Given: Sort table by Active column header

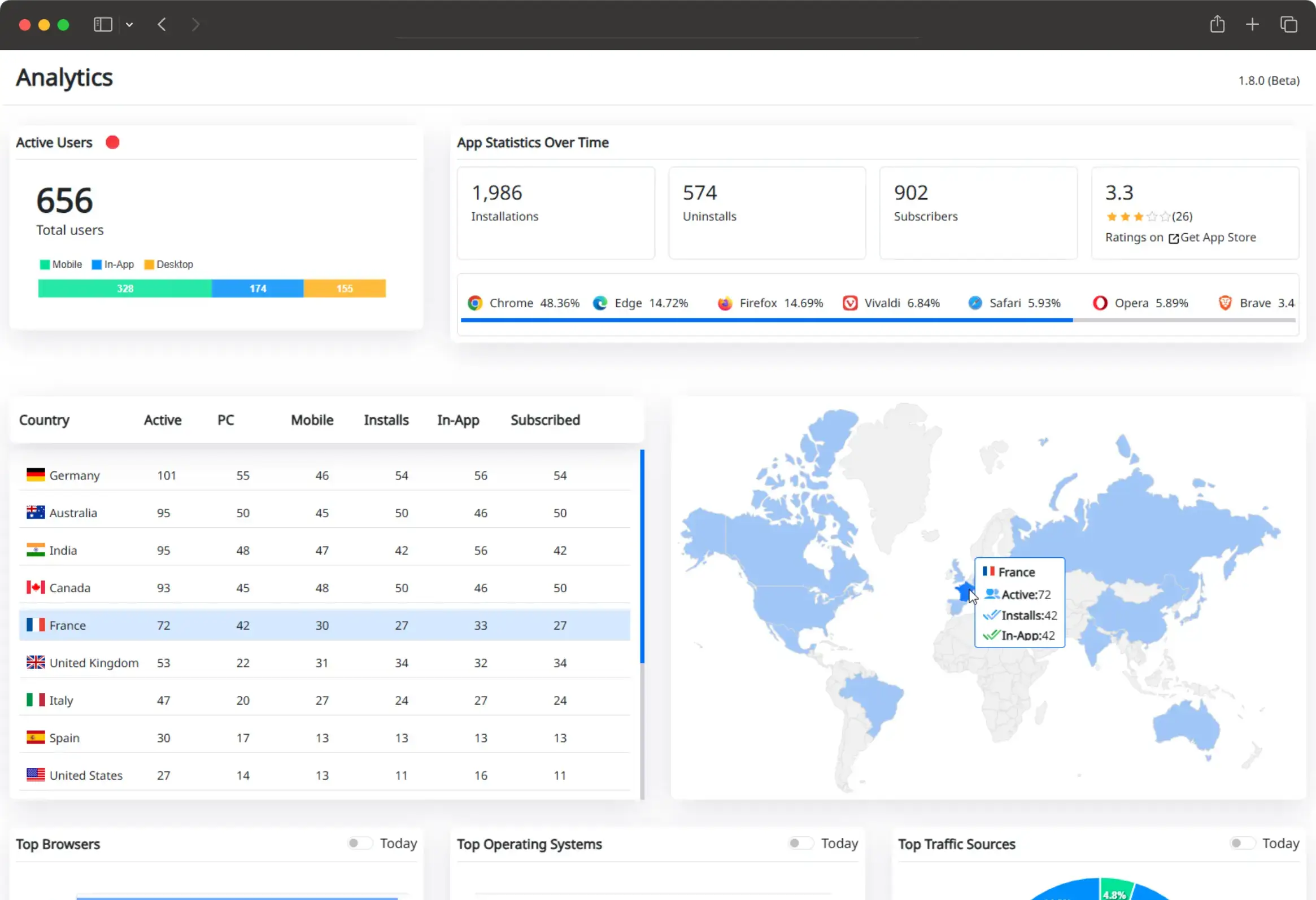Looking at the screenshot, I should click(163, 420).
